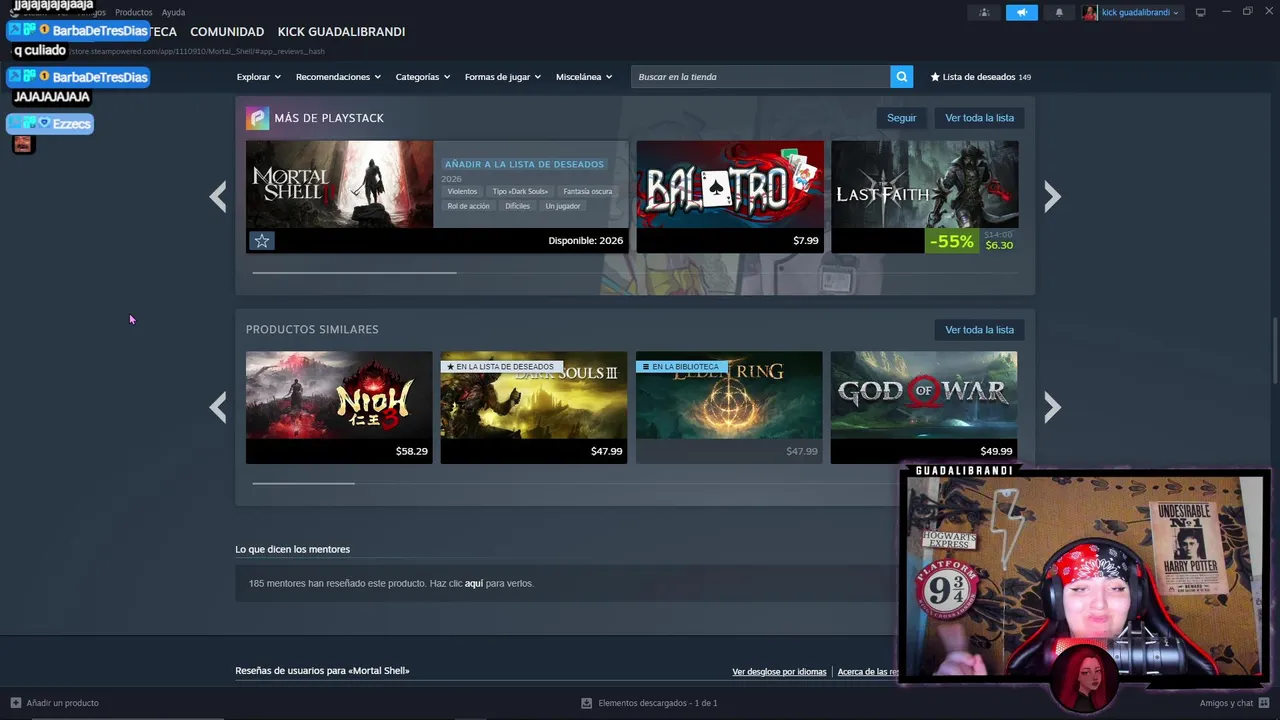The image size is (1280, 720).
Task: Click Balatro's $7.99 price
Action: pyautogui.click(x=805, y=241)
